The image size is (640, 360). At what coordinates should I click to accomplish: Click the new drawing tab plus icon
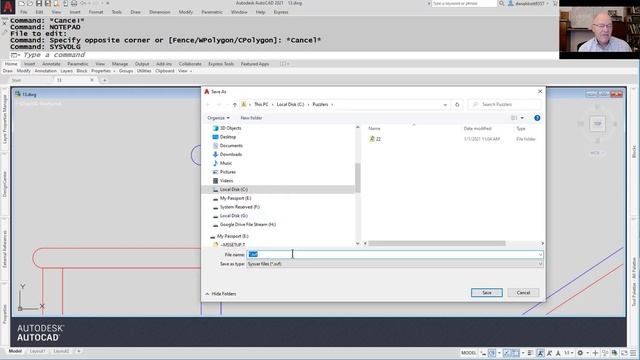pos(104,80)
